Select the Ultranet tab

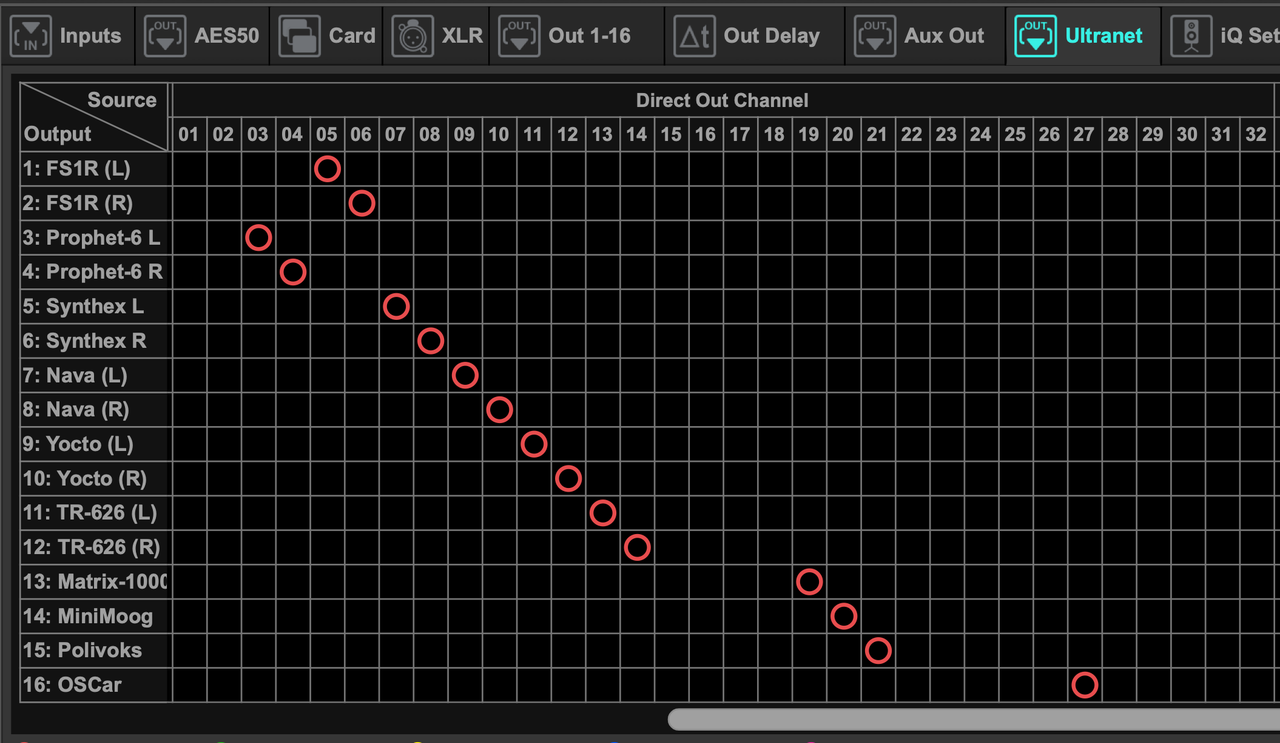point(1083,36)
